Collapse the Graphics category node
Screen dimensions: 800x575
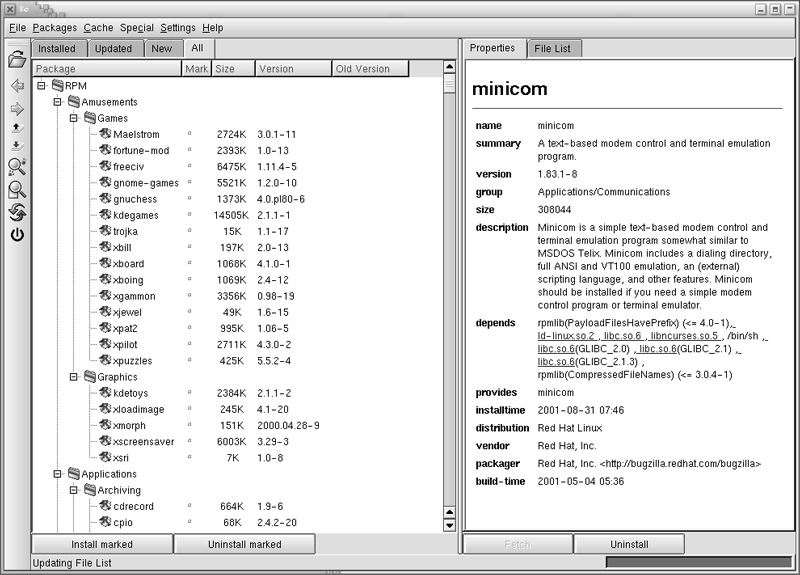click(74, 378)
